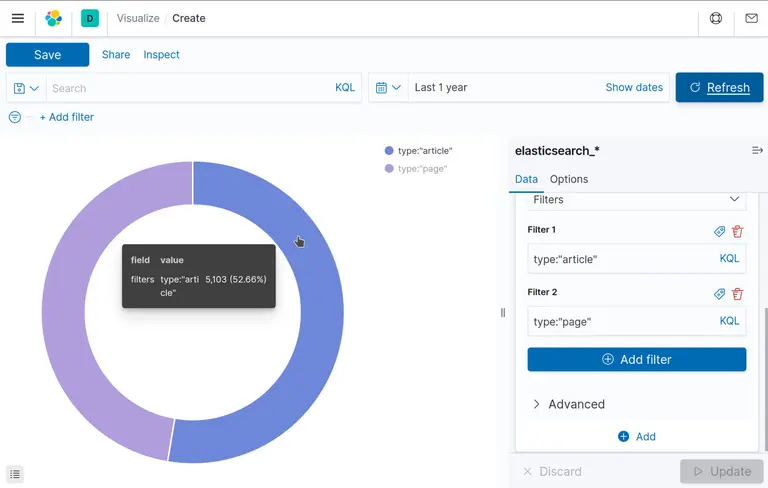Click the type:"article" legend color dot
The height and width of the screenshot is (488, 768).
(x=389, y=151)
